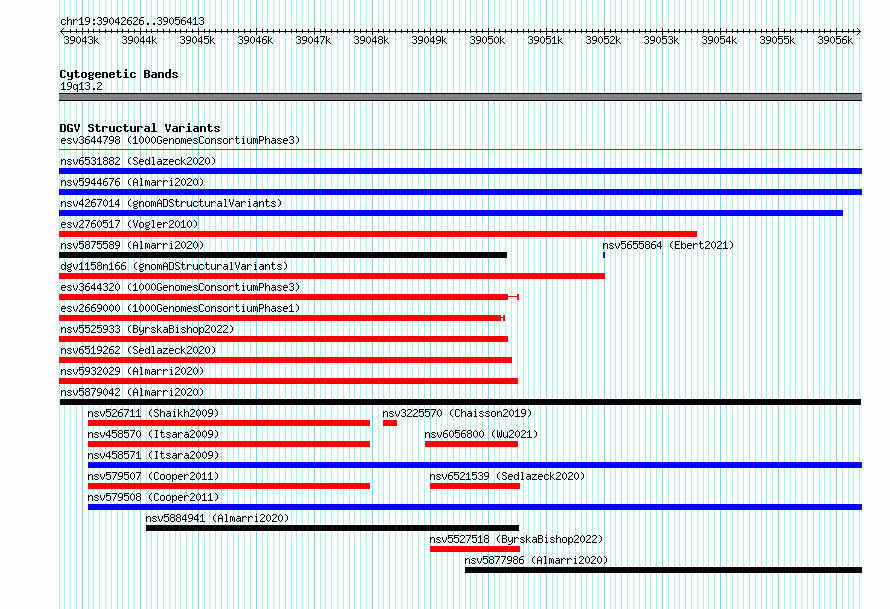Open nsv5527518 (ByrskaBishop2022) variant

tap(516, 539)
